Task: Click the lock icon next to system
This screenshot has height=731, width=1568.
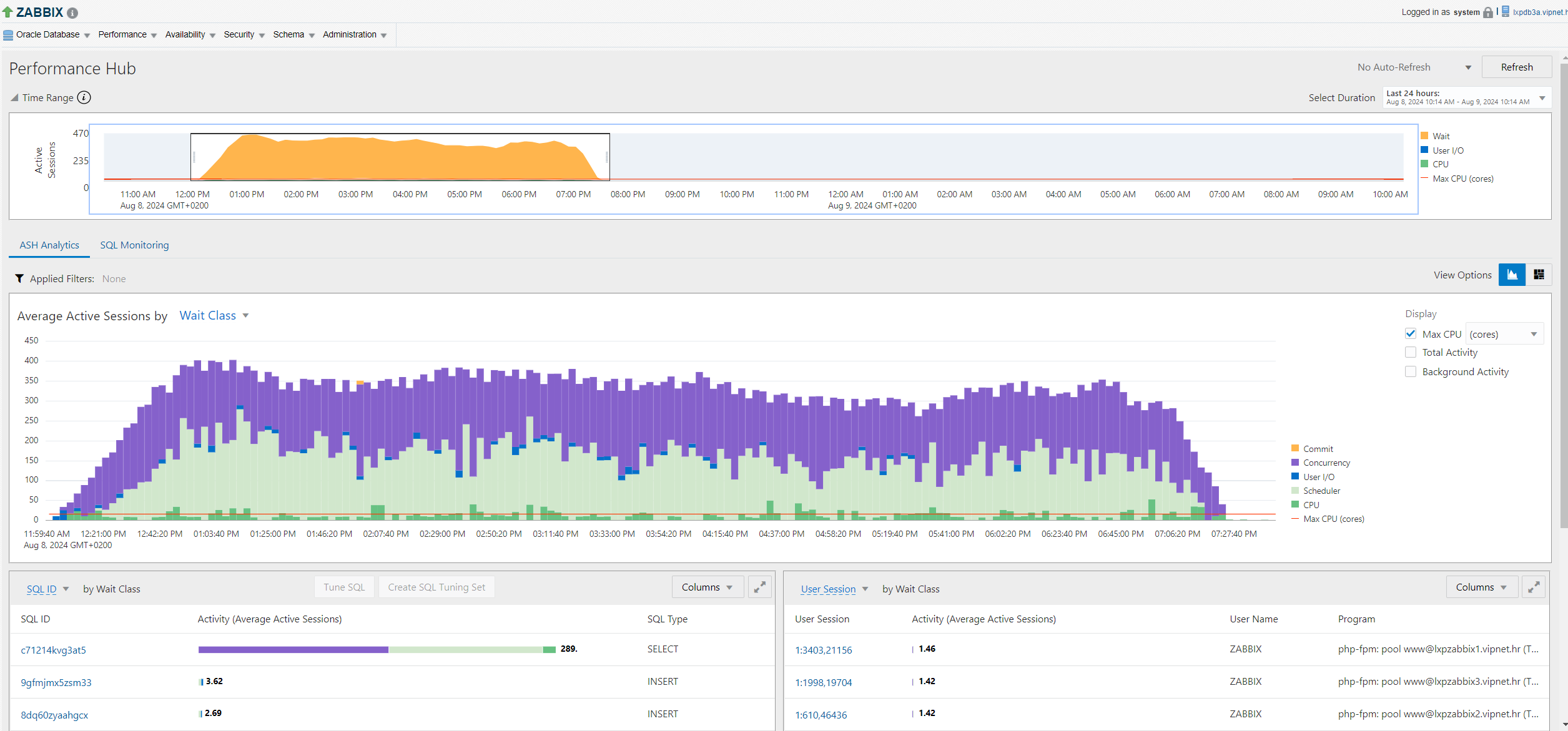Action: 1488,12
